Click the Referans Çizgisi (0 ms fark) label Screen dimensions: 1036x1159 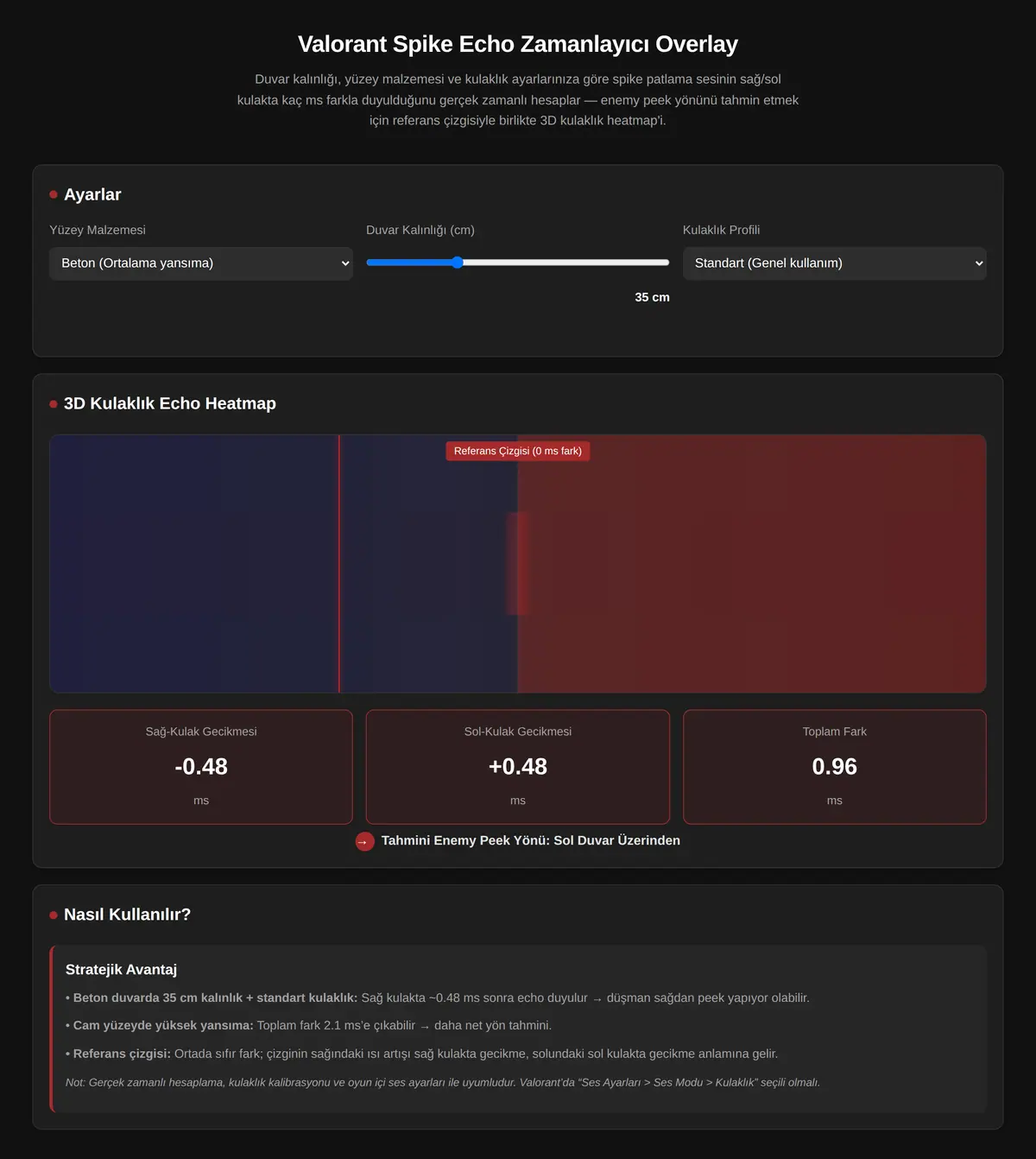coord(518,451)
